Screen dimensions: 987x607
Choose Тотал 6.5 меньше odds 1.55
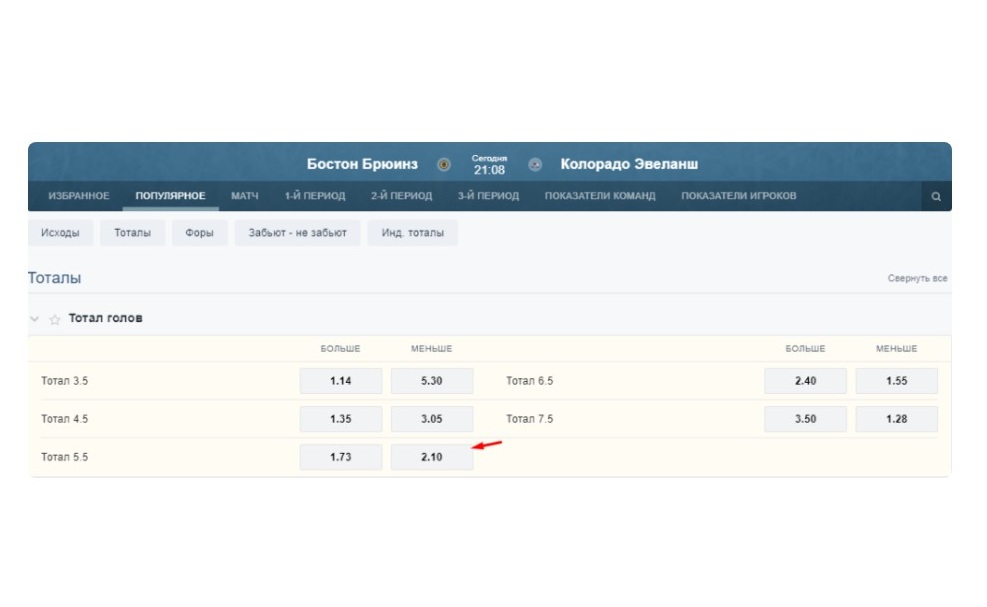click(896, 381)
